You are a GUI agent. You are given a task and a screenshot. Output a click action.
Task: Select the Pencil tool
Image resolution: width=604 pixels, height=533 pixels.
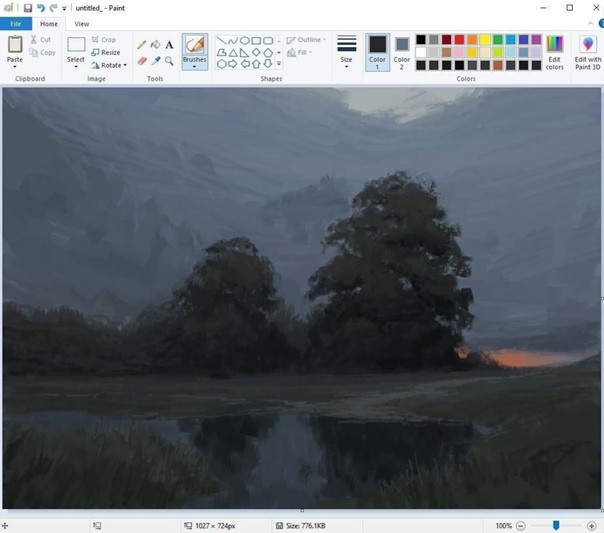point(141,45)
